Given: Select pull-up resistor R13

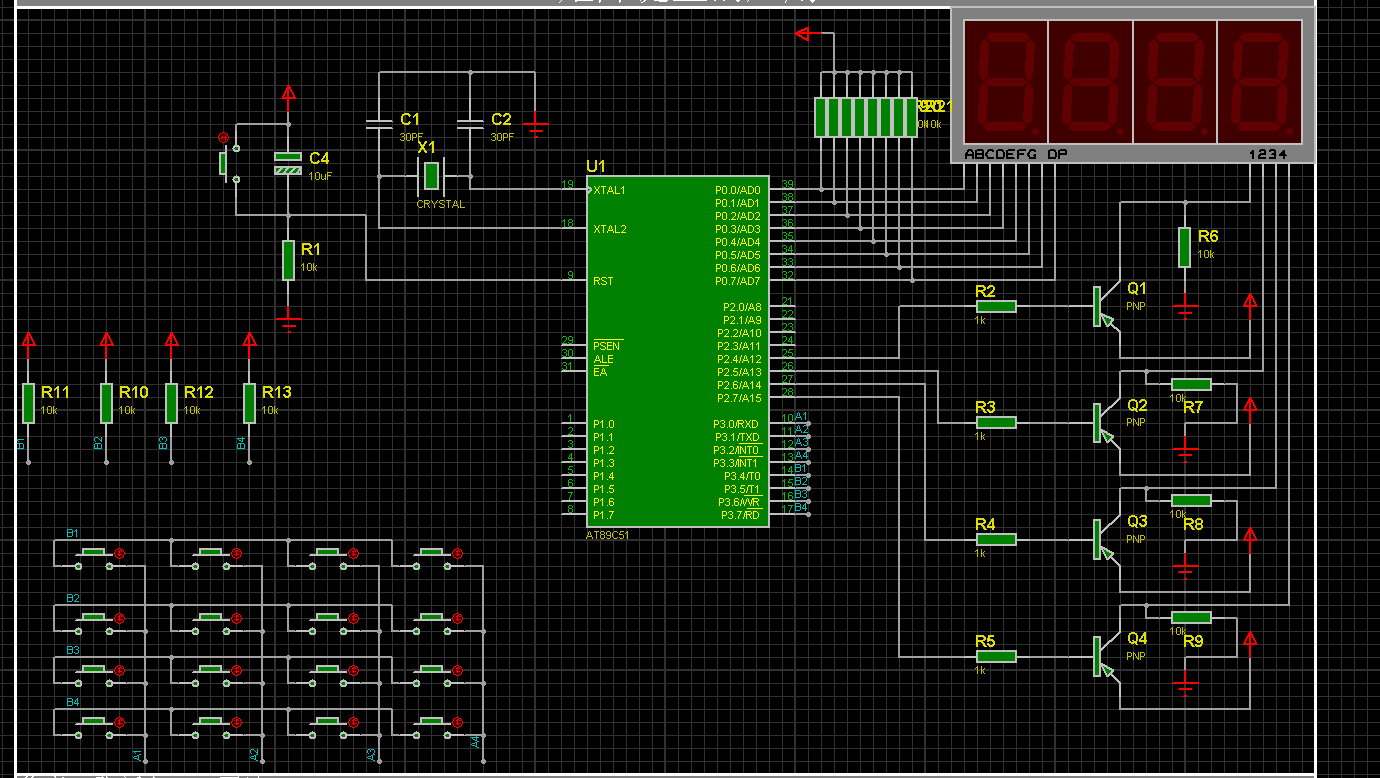Looking at the screenshot, I should (x=249, y=403).
